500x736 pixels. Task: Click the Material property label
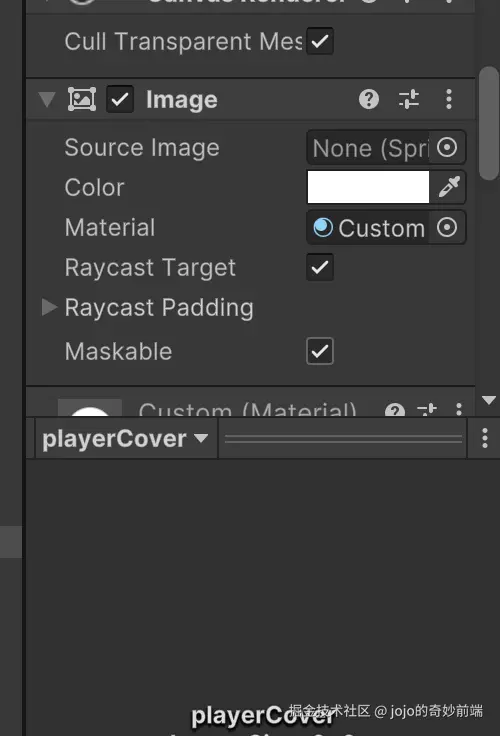(110, 228)
